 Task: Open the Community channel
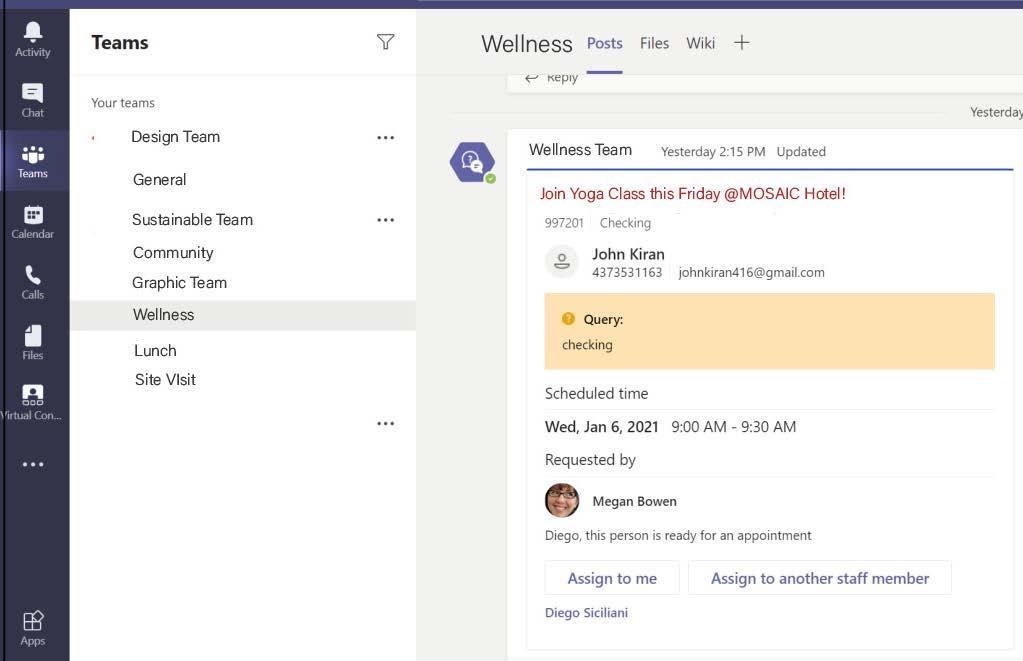coord(173,253)
